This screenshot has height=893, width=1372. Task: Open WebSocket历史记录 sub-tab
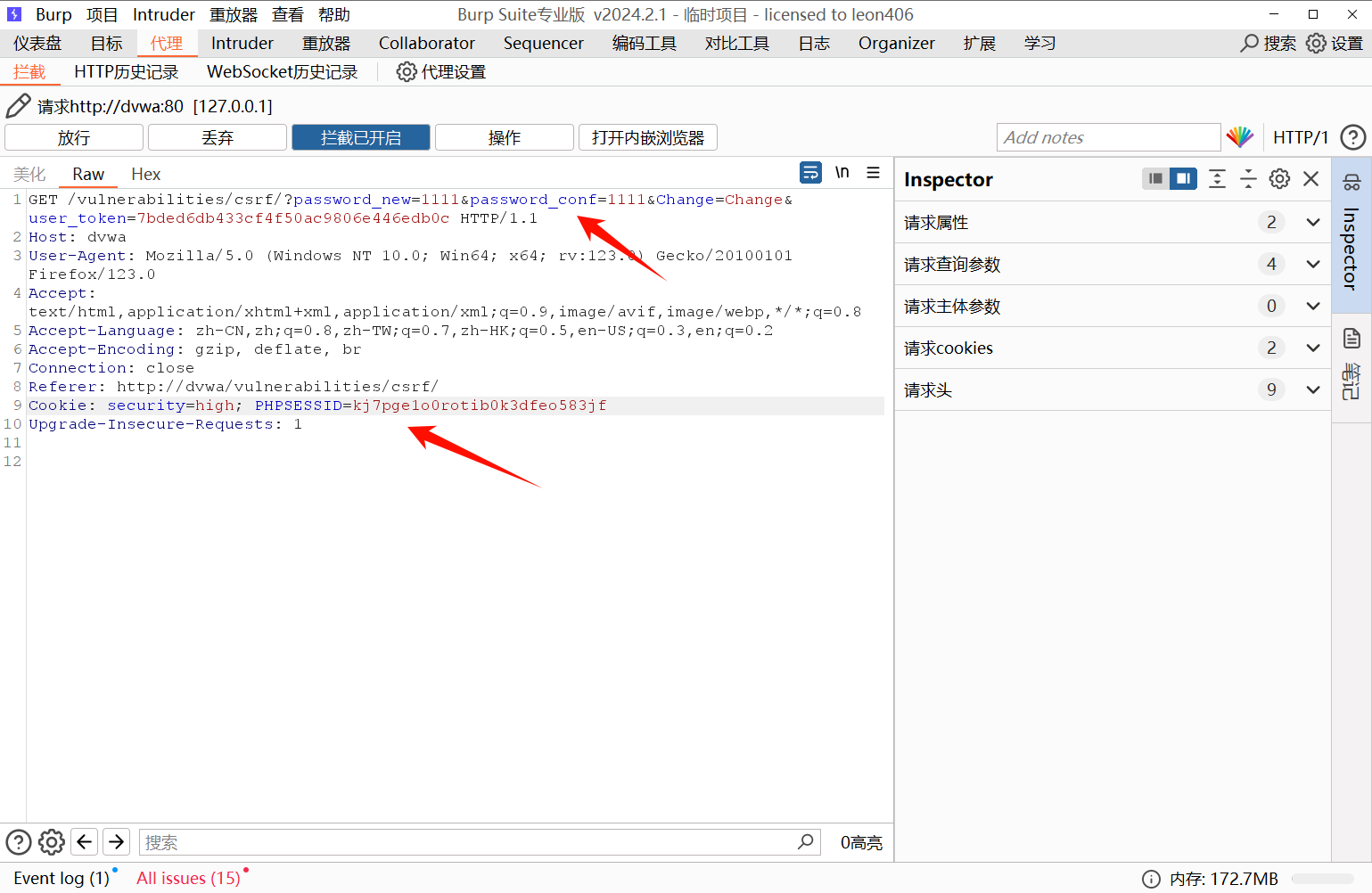(x=282, y=72)
